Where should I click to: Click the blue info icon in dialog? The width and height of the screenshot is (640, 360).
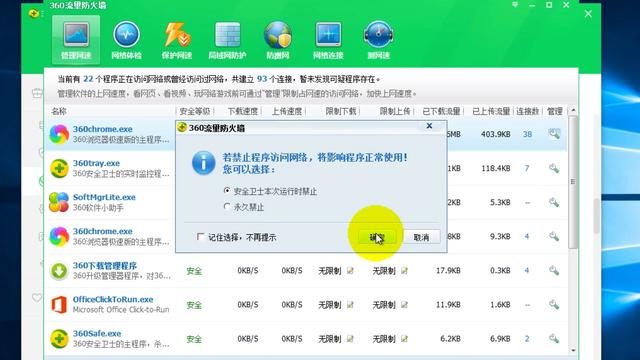tap(203, 163)
